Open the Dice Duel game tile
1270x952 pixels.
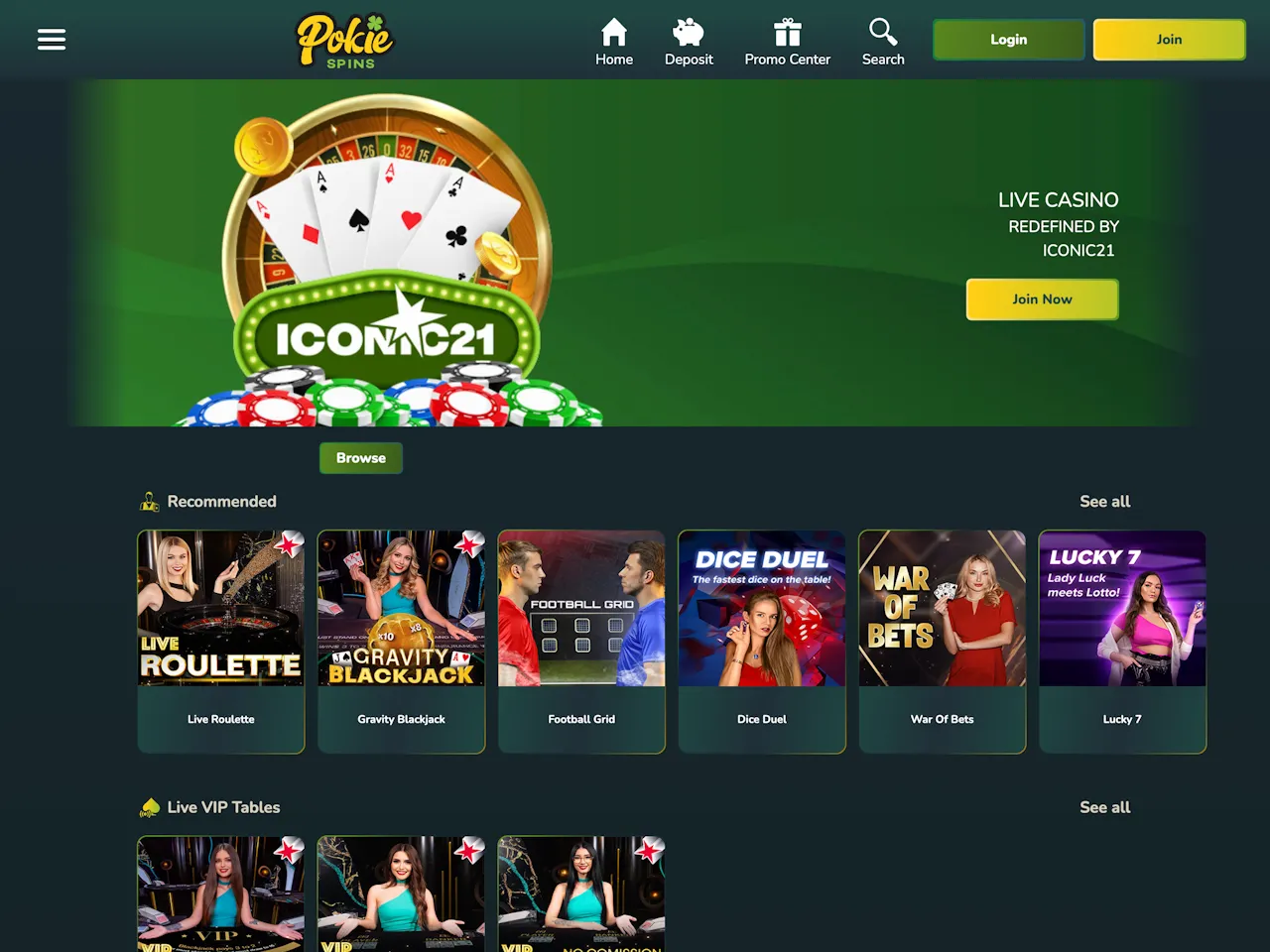tap(762, 642)
